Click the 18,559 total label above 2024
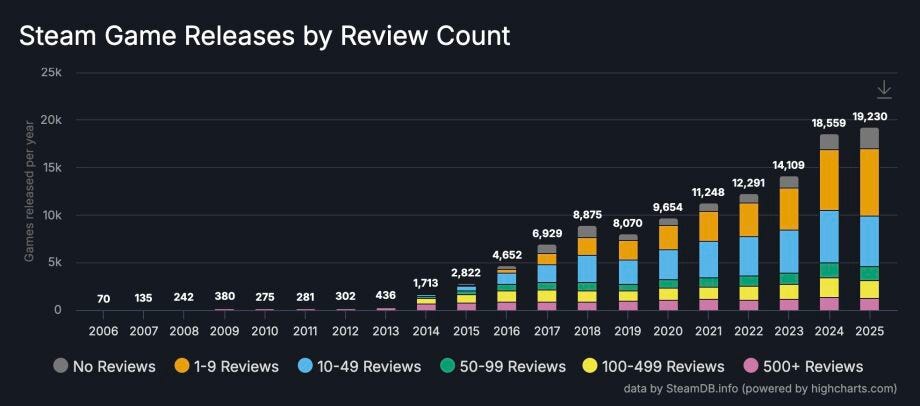The width and height of the screenshot is (920, 406). (829, 123)
